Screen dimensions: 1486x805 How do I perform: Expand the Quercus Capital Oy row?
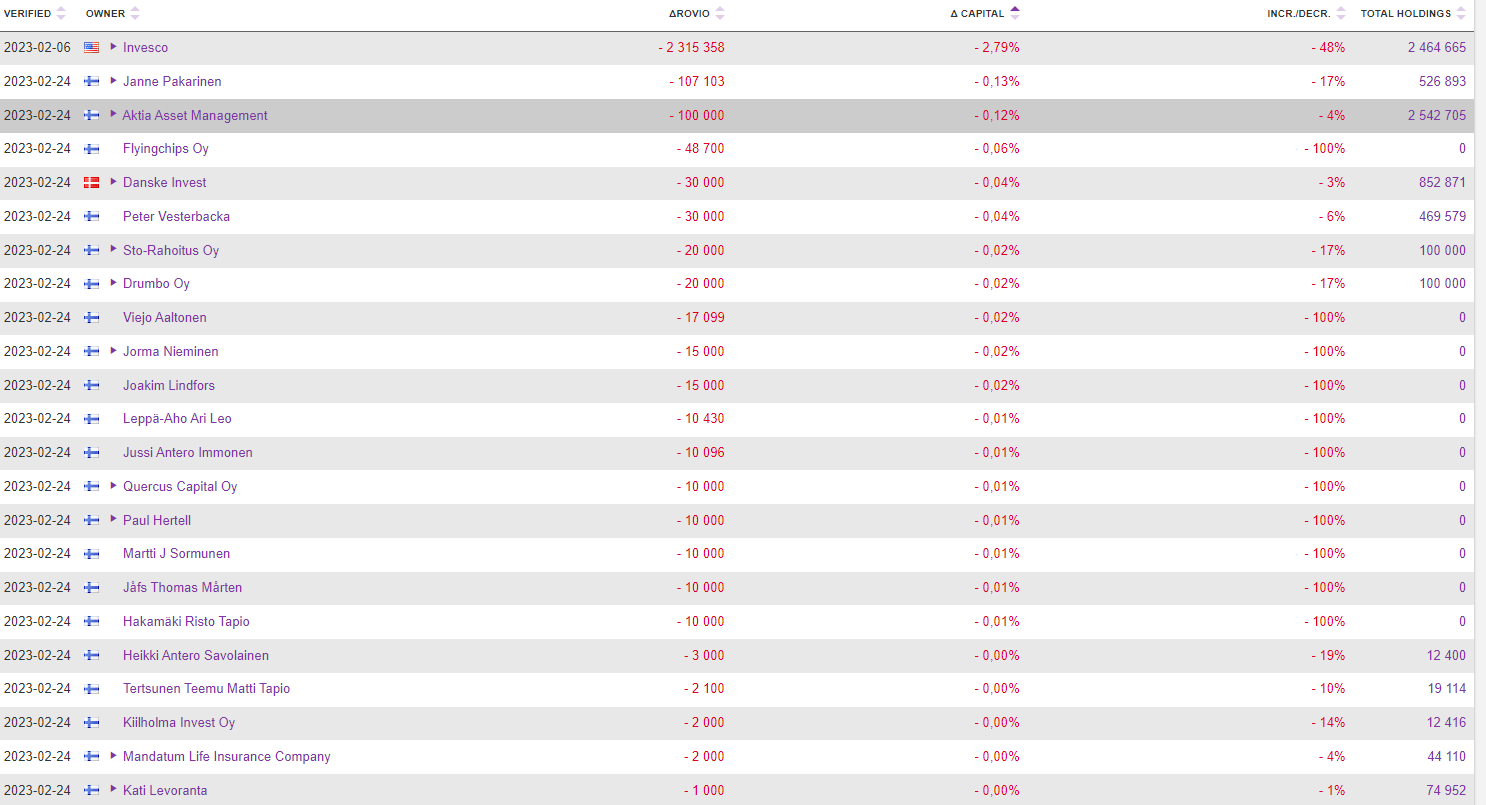pyautogui.click(x=114, y=486)
